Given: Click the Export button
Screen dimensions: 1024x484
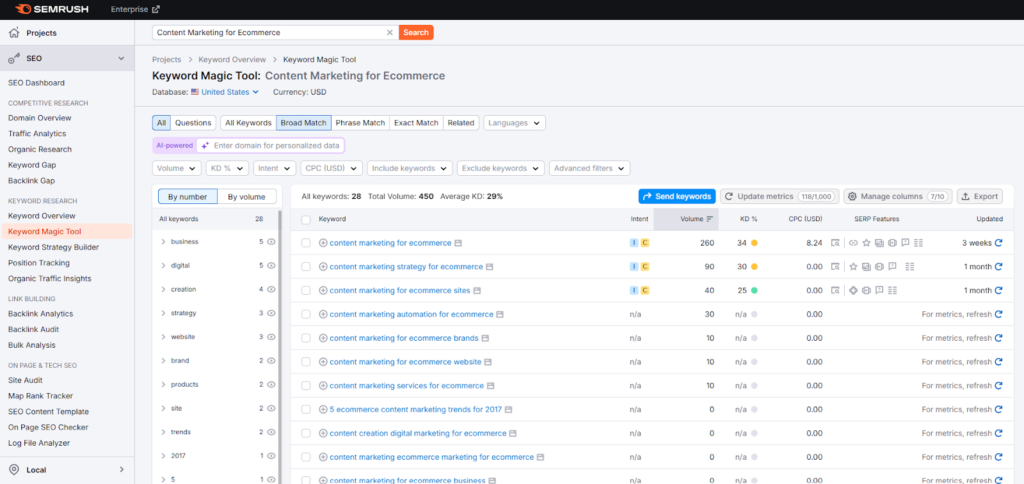Looking at the screenshot, I should tap(980, 196).
